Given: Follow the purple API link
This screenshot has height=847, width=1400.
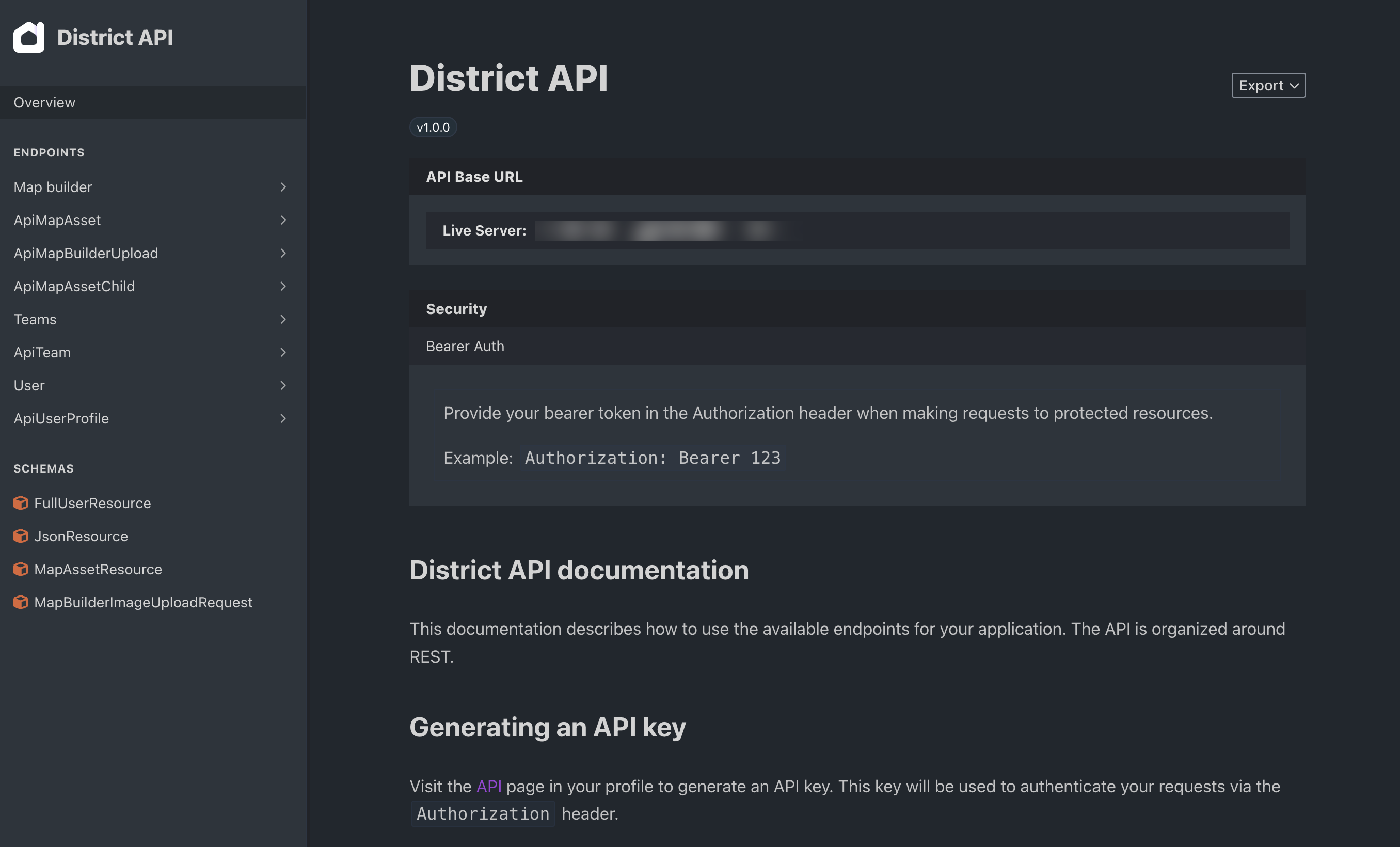Looking at the screenshot, I should 489,786.
